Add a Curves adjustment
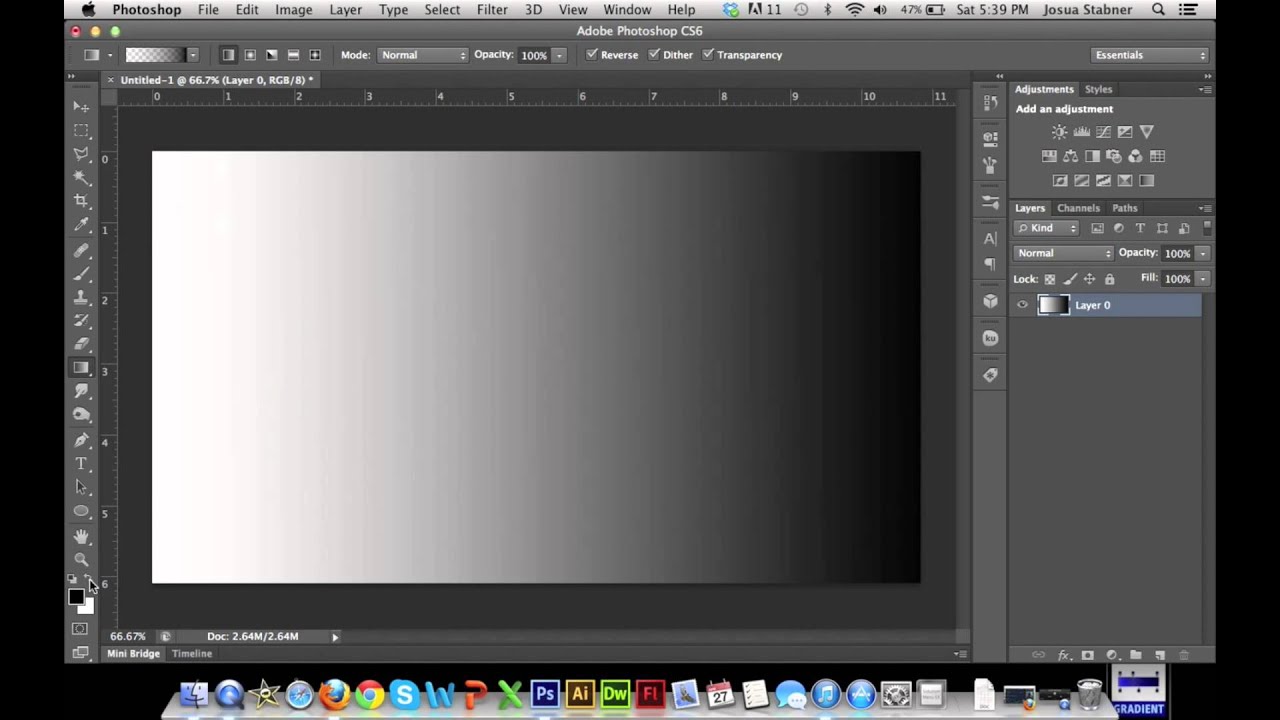The width and height of the screenshot is (1280, 720). click(x=1103, y=132)
